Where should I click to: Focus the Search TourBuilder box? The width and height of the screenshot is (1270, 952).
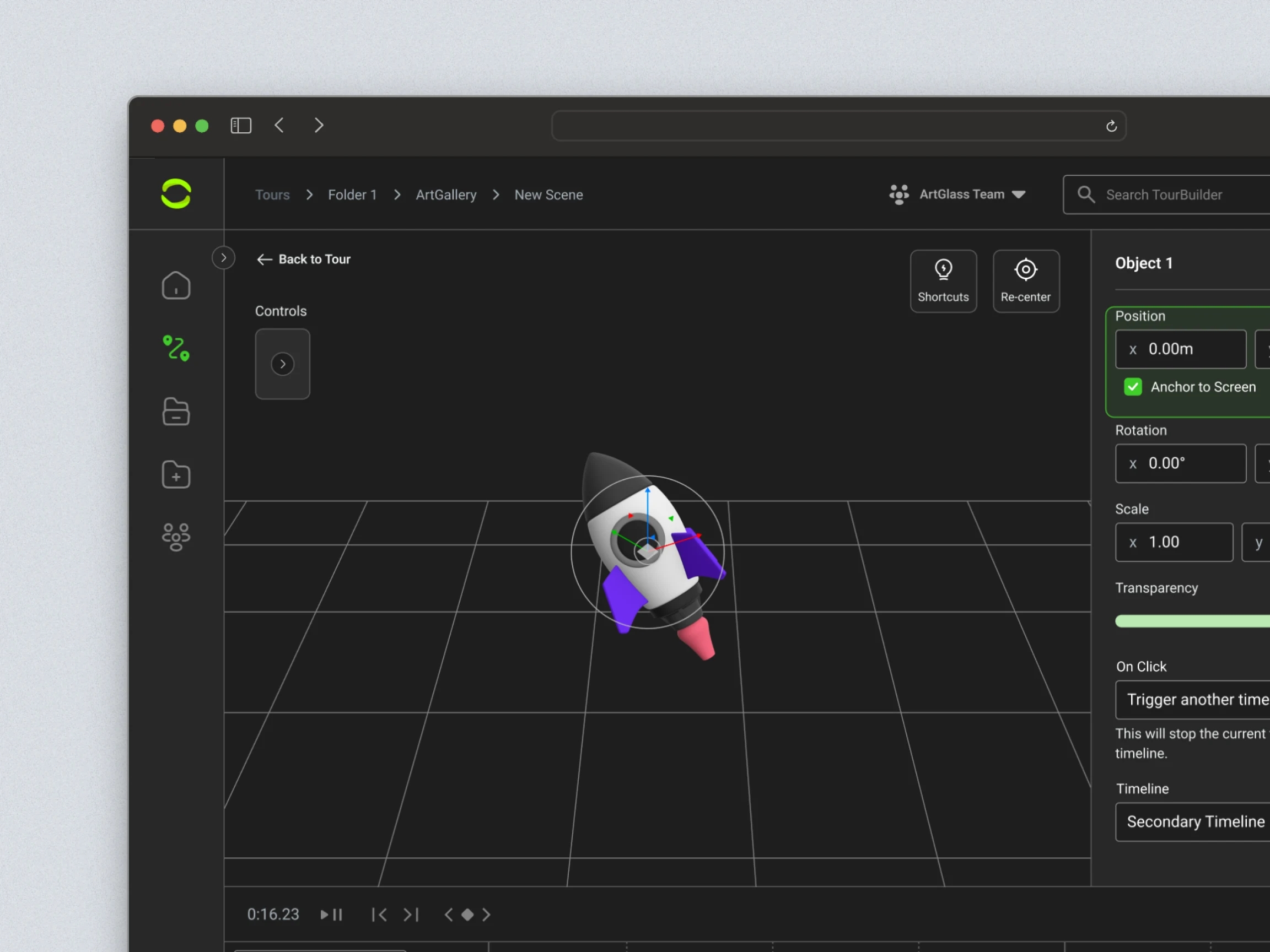(1167, 194)
